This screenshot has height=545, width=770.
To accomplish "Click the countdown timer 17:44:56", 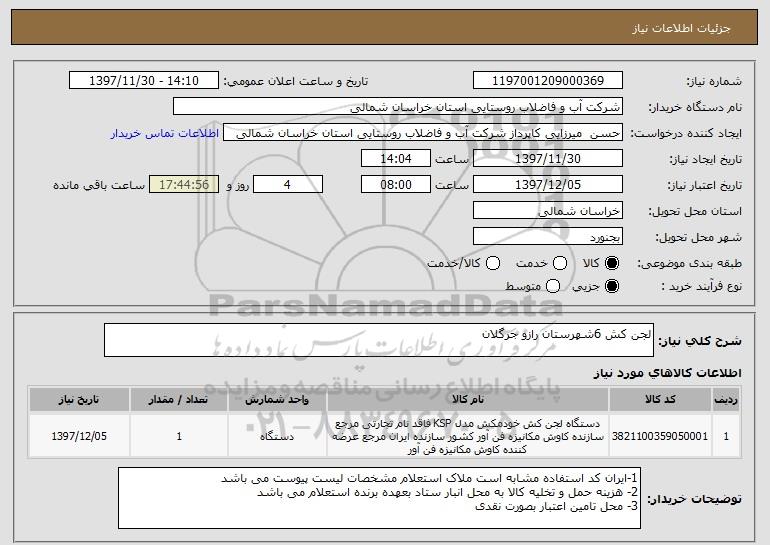I will [184, 185].
